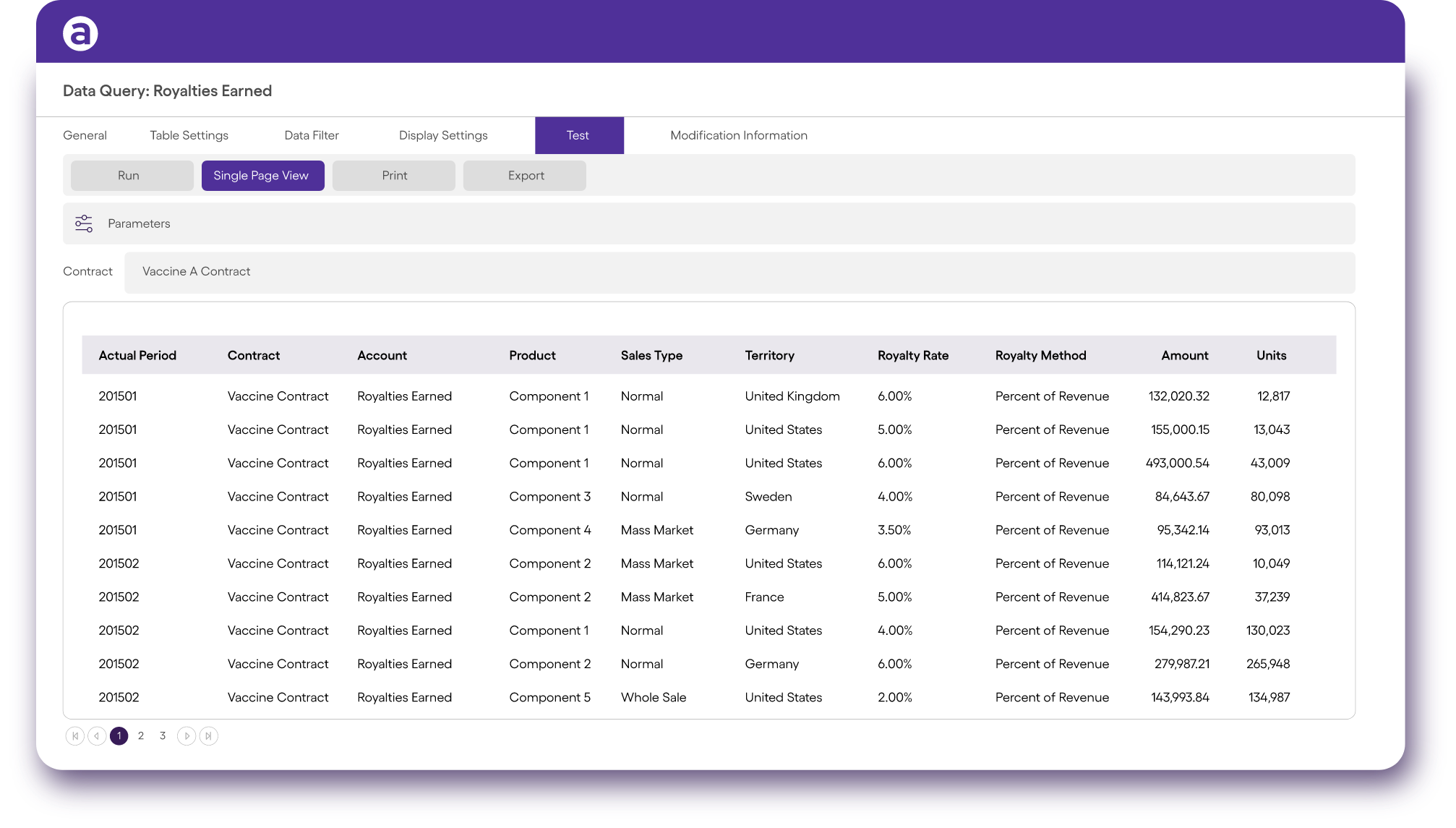
Task: Jump to last page arrow icon
Action: 209,736
